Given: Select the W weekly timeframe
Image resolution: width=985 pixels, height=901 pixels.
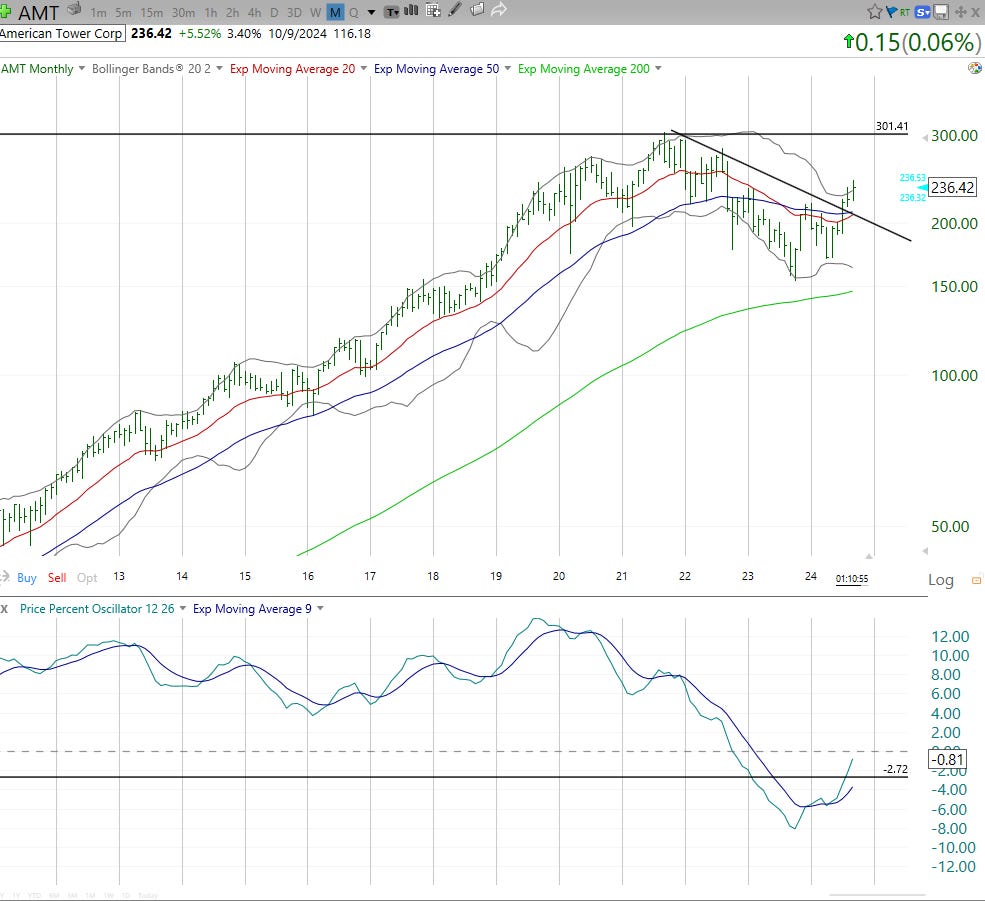Looking at the screenshot, I should [x=315, y=13].
